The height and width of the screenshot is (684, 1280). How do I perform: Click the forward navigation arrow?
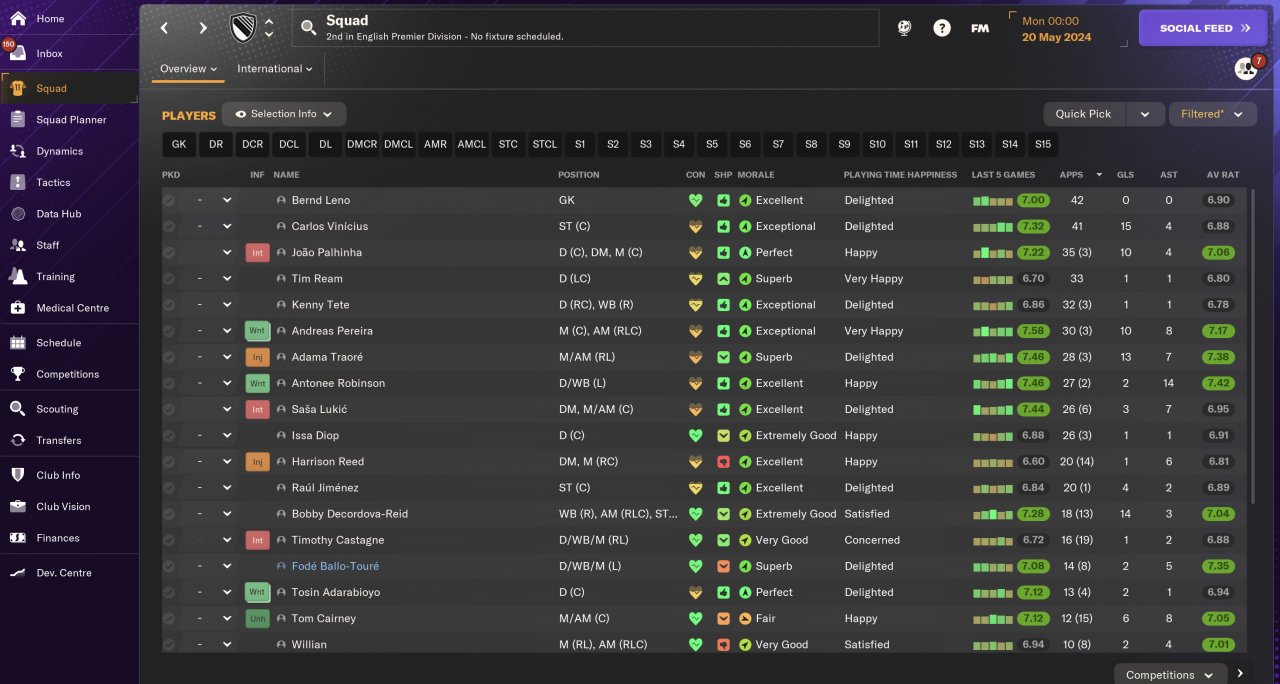pyautogui.click(x=203, y=28)
